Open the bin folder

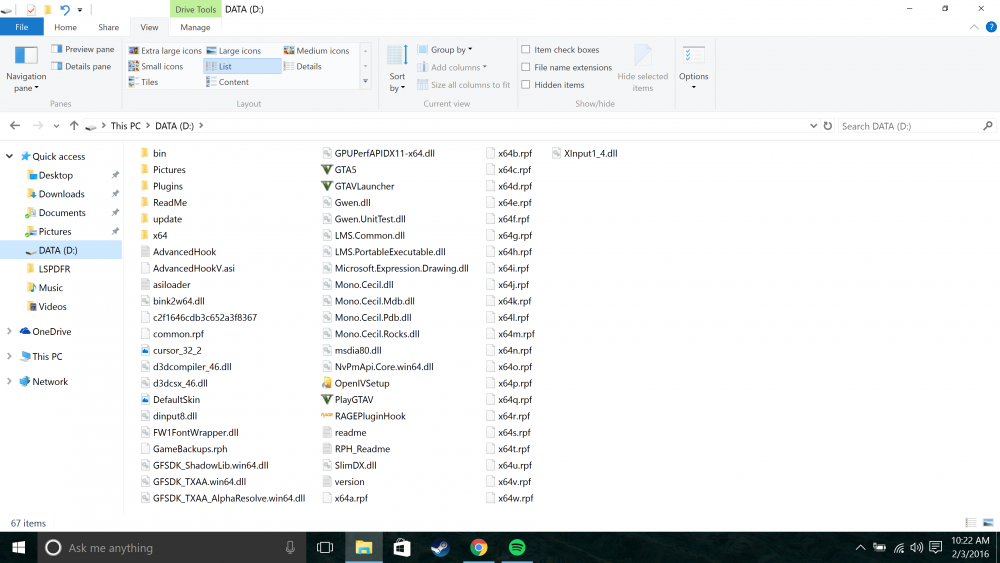(153, 153)
